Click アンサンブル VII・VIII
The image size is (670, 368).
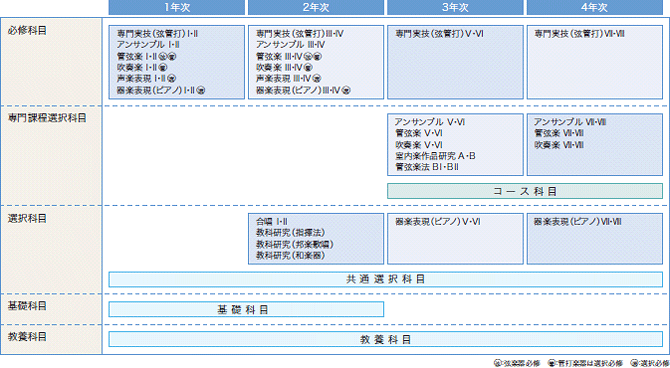pos(570,122)
